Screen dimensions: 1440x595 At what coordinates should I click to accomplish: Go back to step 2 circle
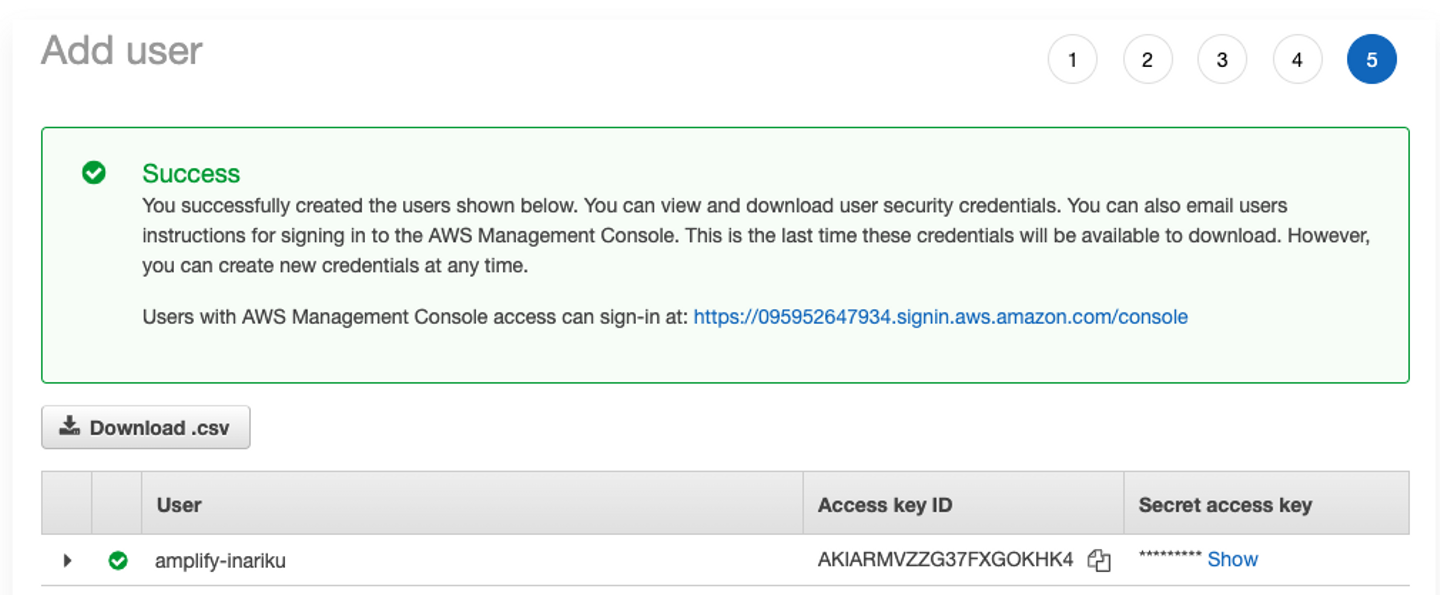point(1147,60)
